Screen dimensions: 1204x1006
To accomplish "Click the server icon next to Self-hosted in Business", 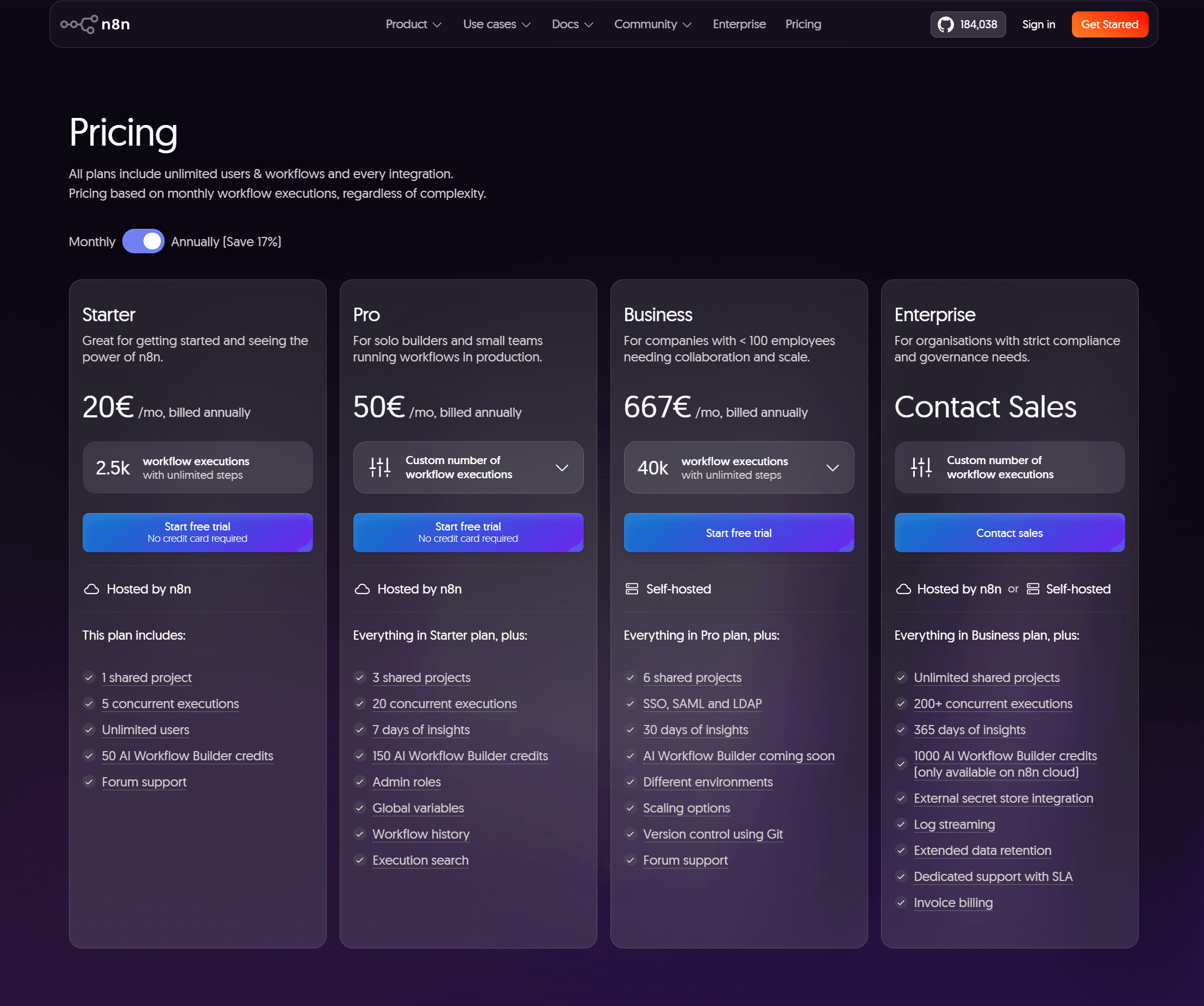I will coord(632,589).
